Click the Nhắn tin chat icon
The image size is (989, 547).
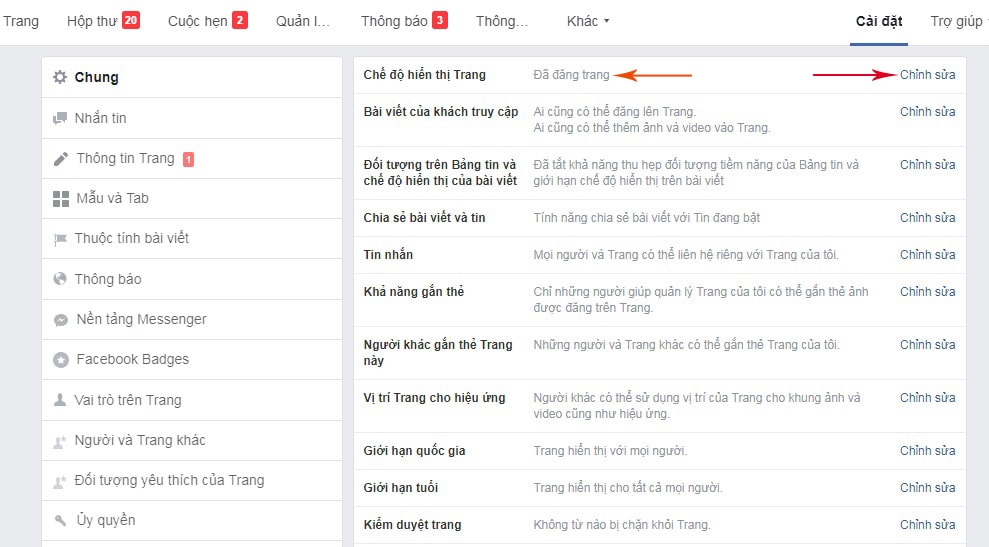(x=60, y=118)
